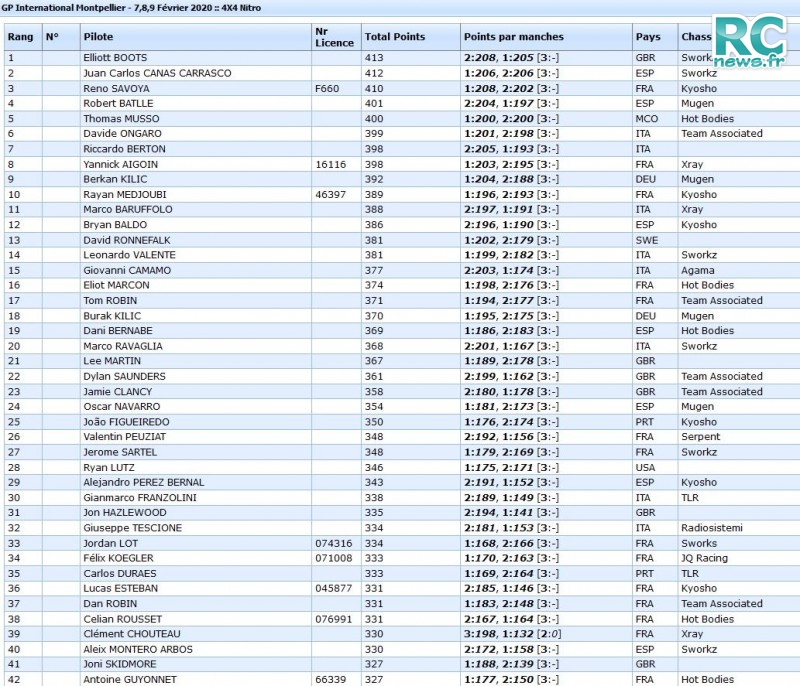The width and height of the screenshot is (800, 686).
Task: Select pilot name Giuseppe TESCIONE
Action: pyautogui.click(x=133, y=527)
